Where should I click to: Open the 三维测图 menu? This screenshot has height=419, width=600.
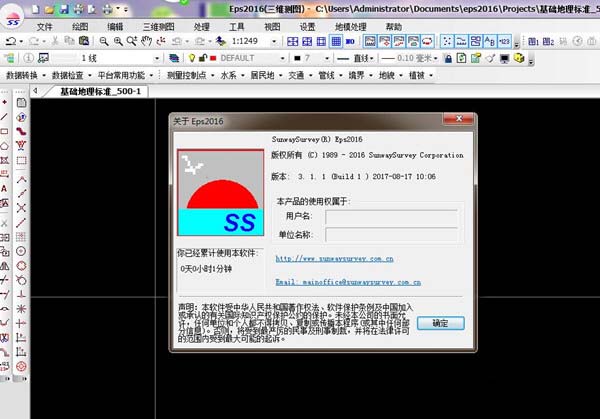(158, 27)
